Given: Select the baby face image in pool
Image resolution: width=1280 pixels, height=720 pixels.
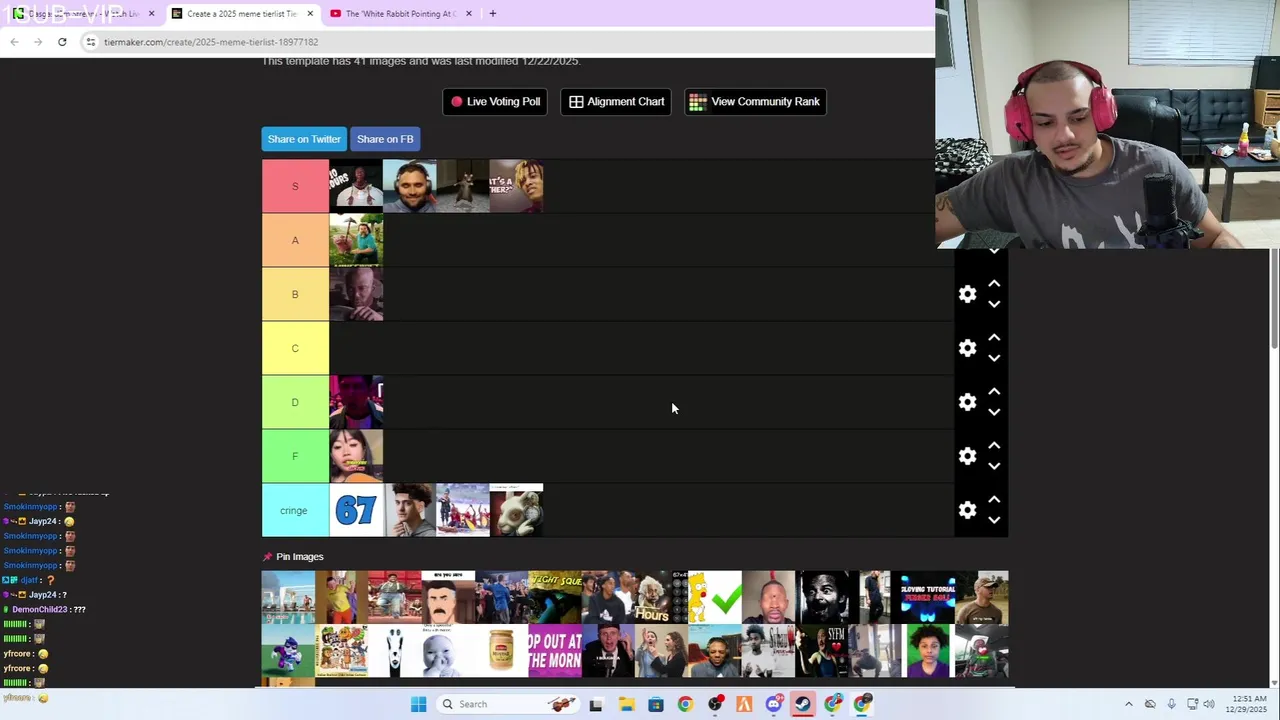Looking at the screenshot, I should pos(448,651).
